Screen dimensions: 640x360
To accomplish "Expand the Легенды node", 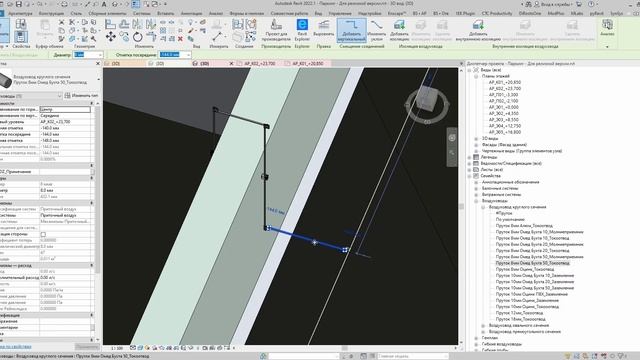I will pyautogui.click(x=469, y=157).
